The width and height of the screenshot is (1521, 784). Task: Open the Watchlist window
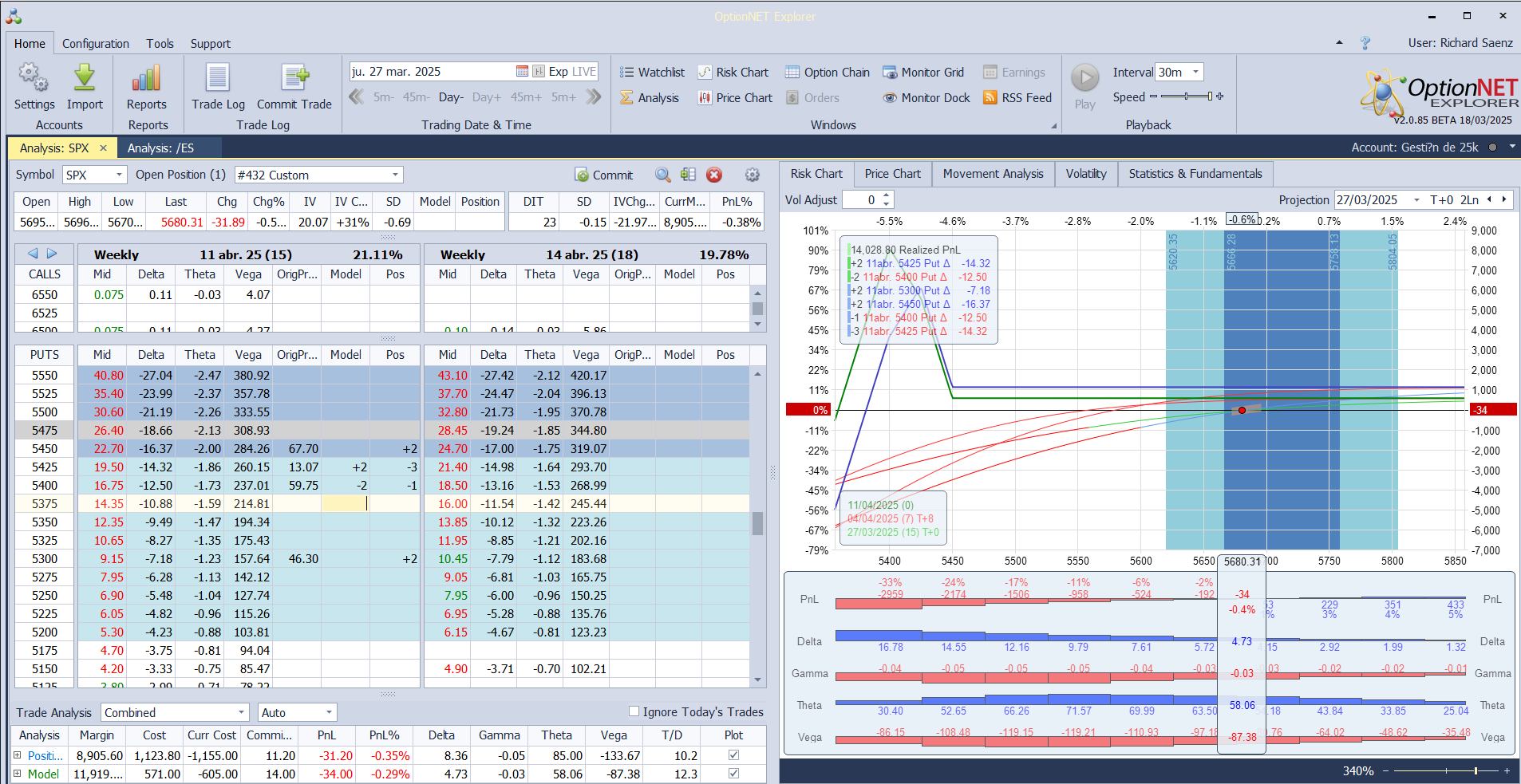pos(652,72)
